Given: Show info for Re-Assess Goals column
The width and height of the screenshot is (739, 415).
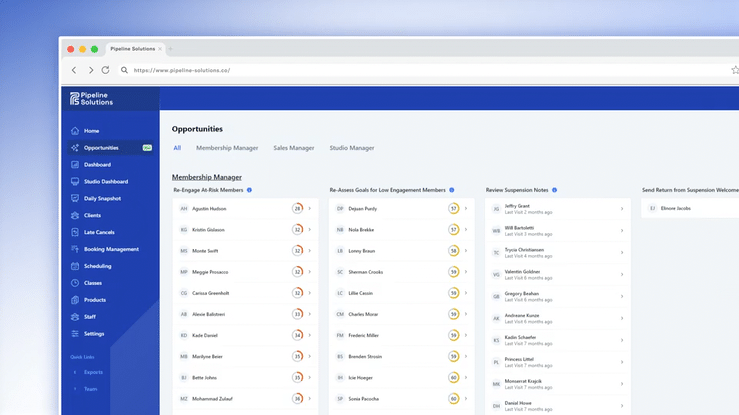Looking at the screenshot, I should coord(452,190).
